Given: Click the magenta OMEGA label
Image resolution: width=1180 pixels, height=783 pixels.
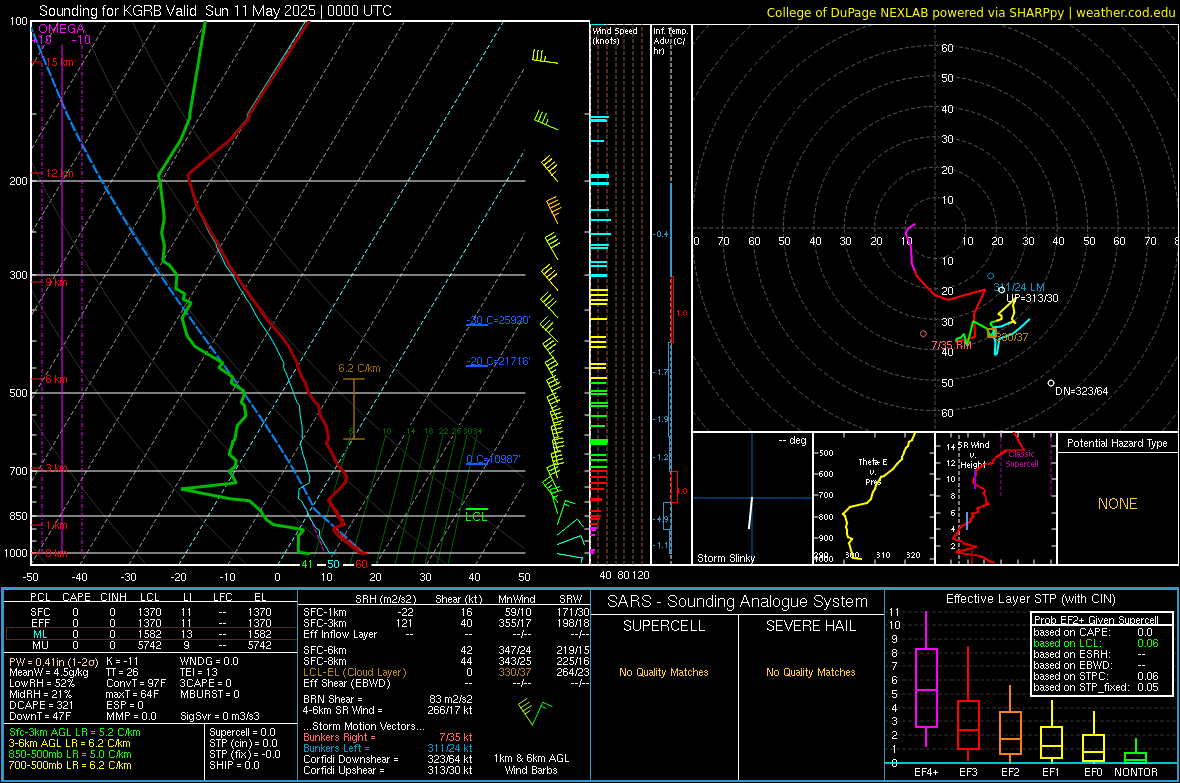Looking at the screenshot, I should point(61,29).
